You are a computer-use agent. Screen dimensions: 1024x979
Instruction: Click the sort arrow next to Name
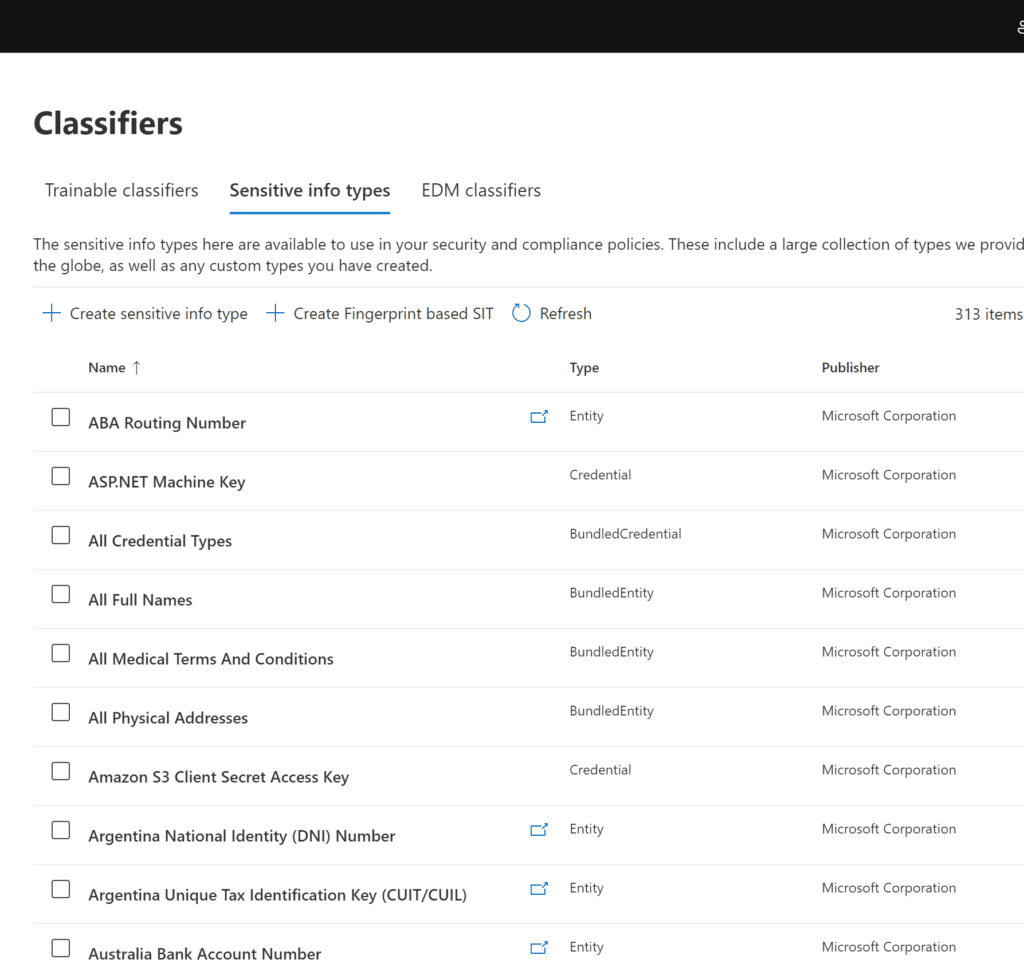pos(137,367)
